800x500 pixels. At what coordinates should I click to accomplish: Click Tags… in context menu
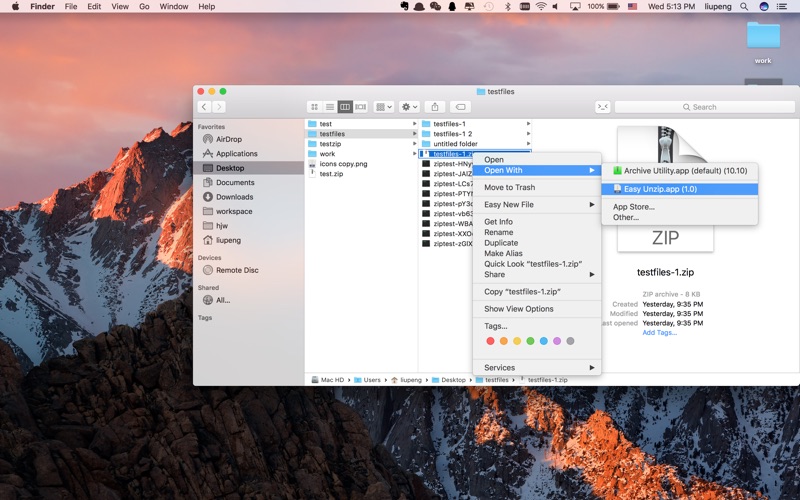(537, 326)
